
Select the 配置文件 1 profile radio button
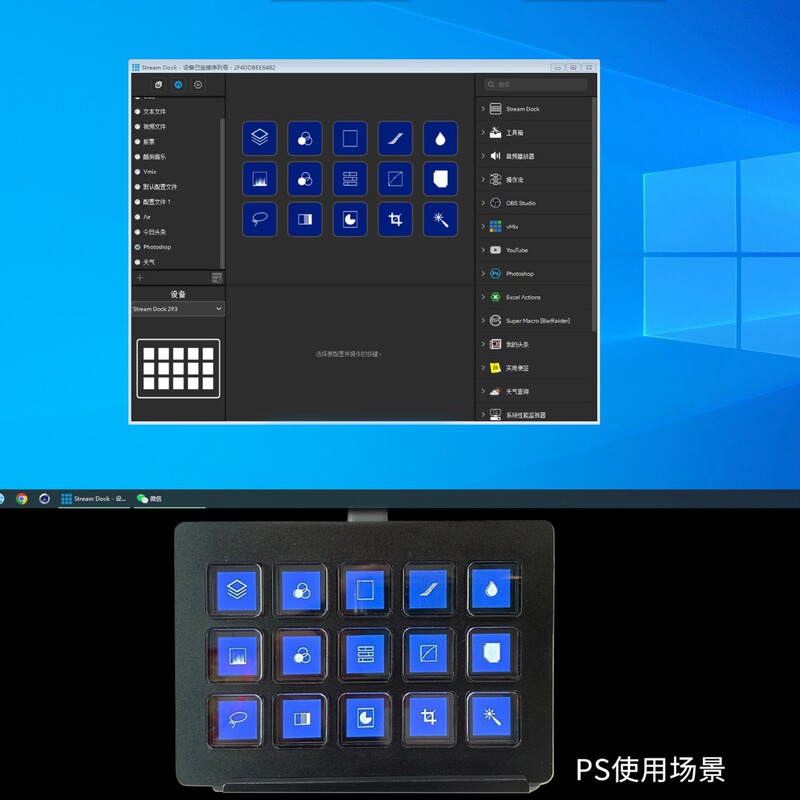click(x=137, y=202)
